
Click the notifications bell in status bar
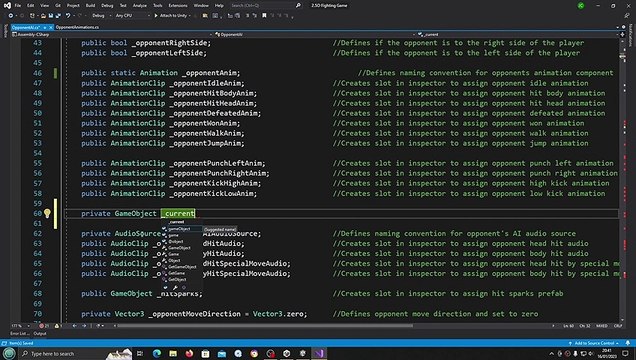click(627, 343)
